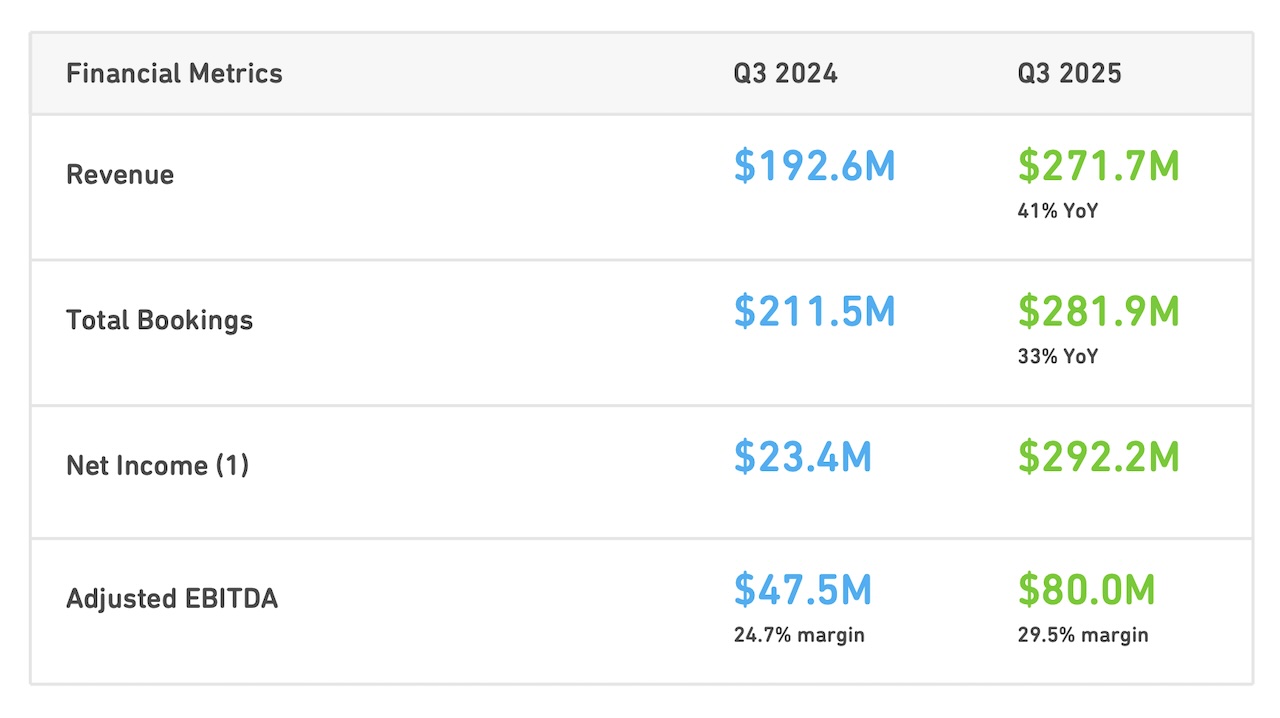This screenshot has height=718, width=1280.
Task: Select the Q3 2024 column header
Action: coord(785,73)
